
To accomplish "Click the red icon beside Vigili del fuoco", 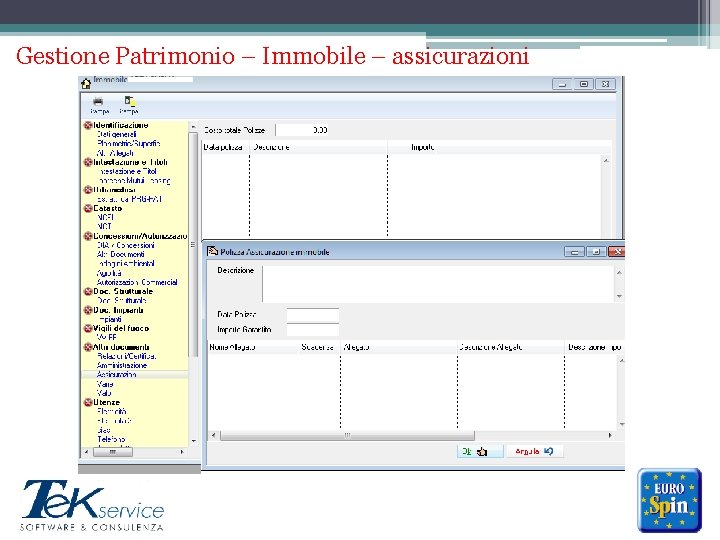I will click(x=88, y=328).
